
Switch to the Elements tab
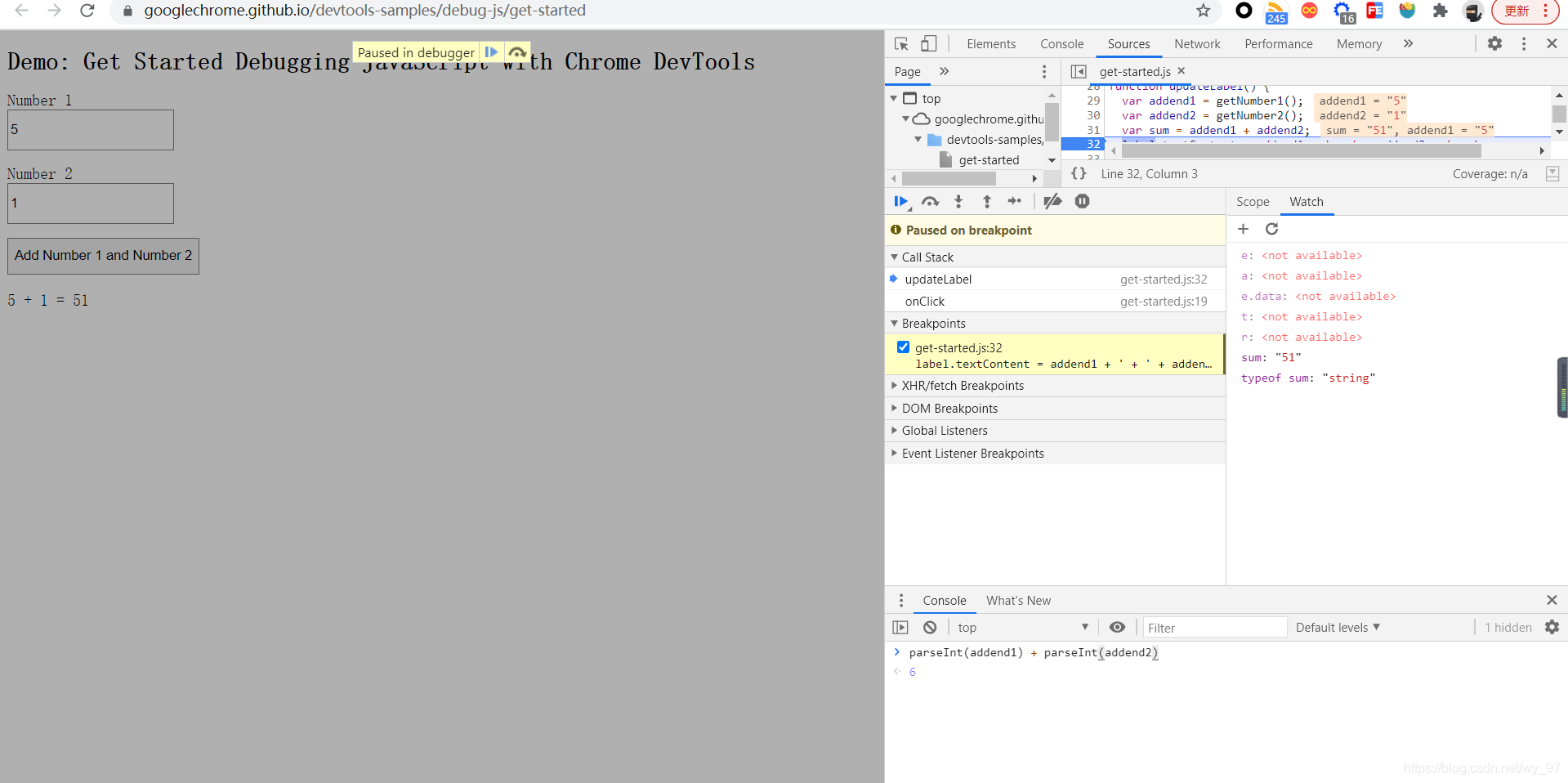point(991,44)
